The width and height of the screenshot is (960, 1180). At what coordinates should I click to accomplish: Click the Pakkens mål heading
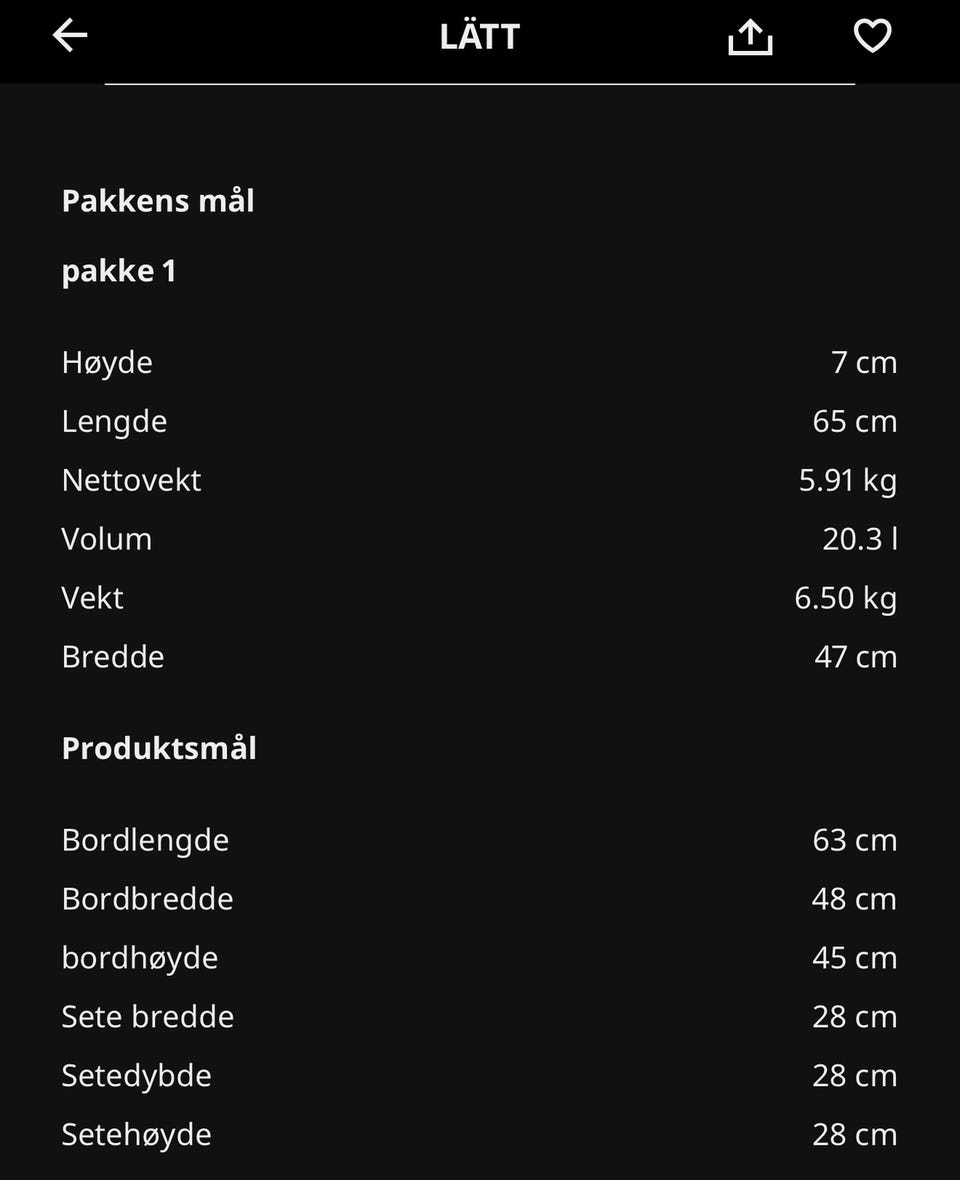pyautogui.click(x=158, y=201)
